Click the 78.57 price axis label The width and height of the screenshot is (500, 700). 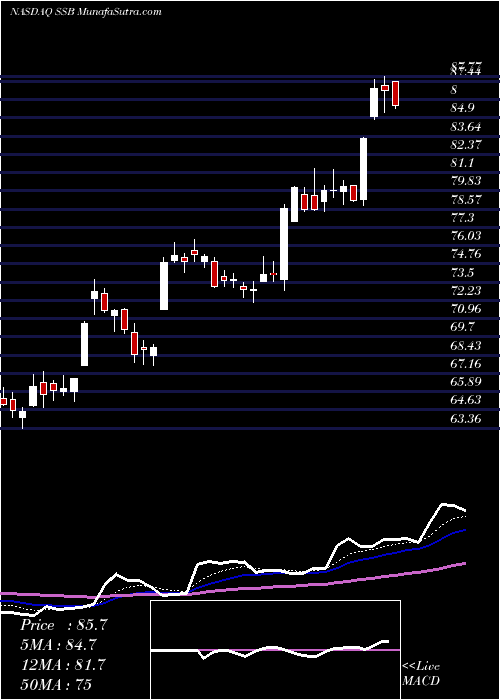coord(467,200)
